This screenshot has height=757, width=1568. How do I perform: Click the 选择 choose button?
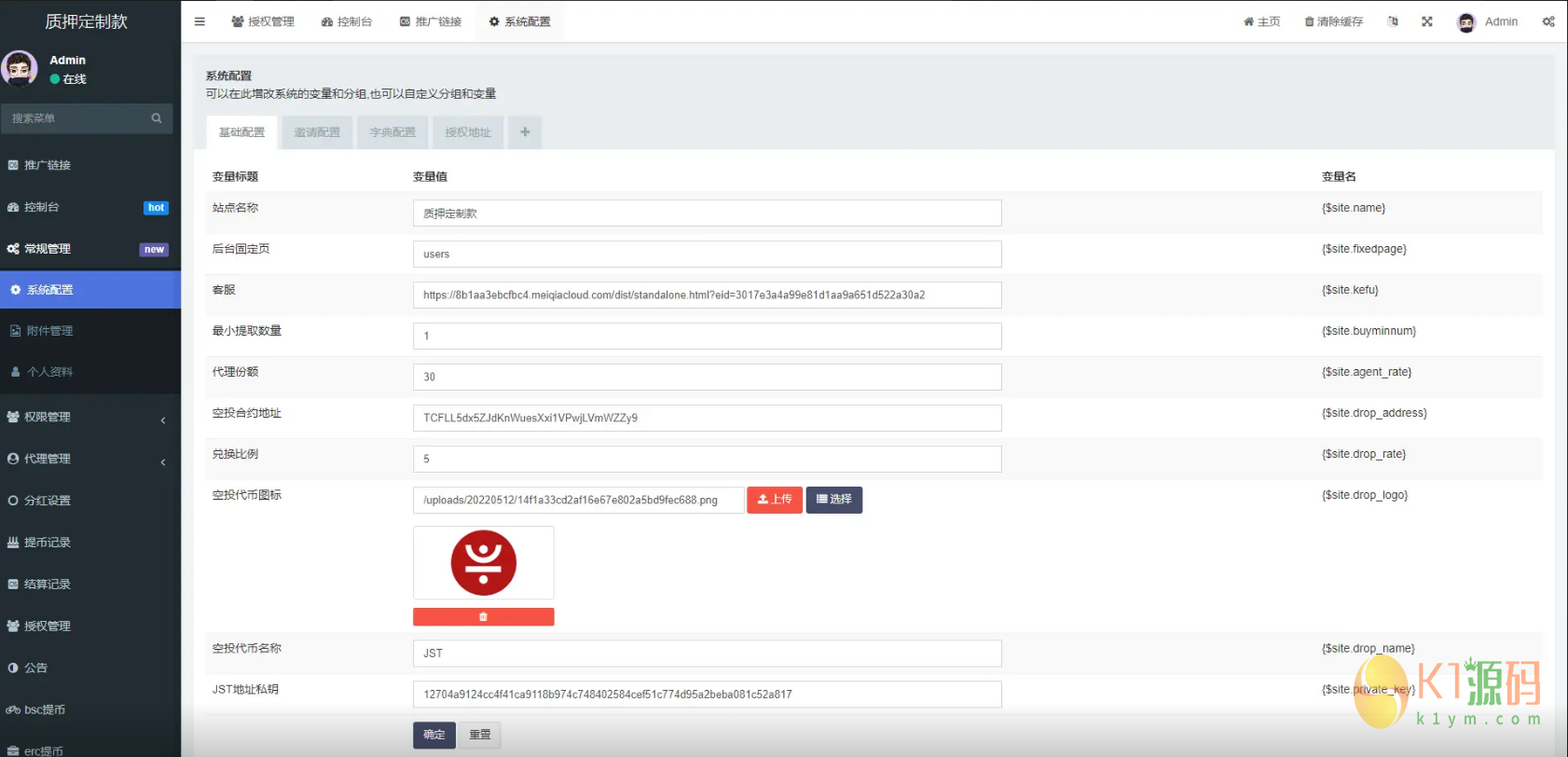click(x=834, y=500)
